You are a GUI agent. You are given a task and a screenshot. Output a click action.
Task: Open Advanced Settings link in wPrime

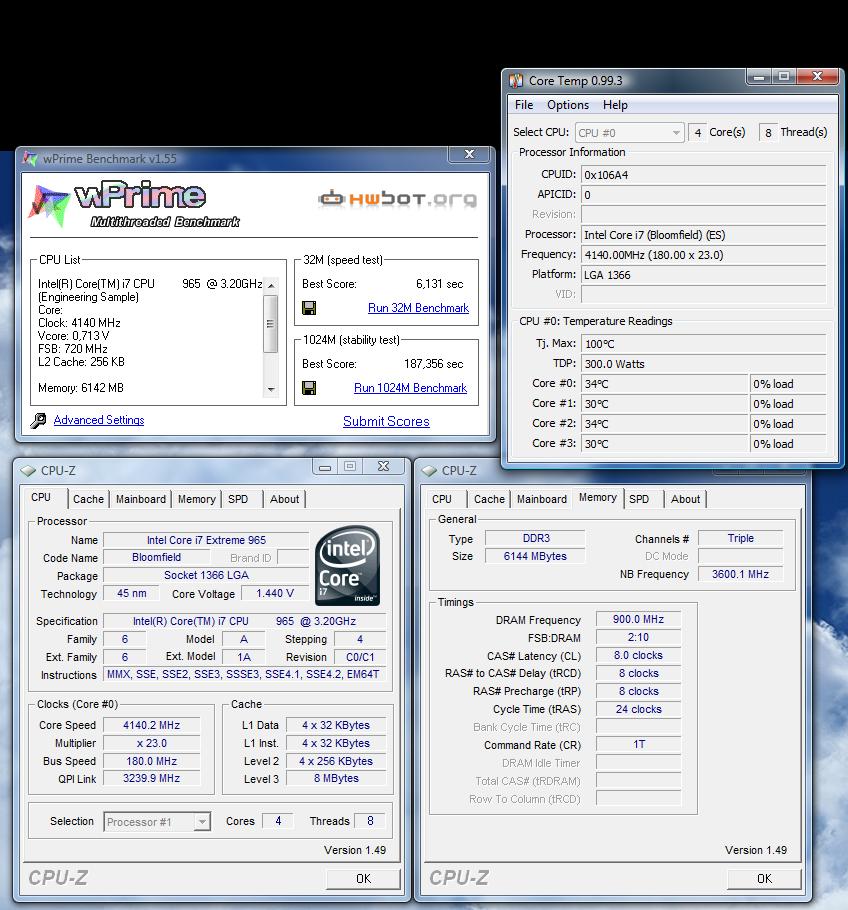pos(99,420)
